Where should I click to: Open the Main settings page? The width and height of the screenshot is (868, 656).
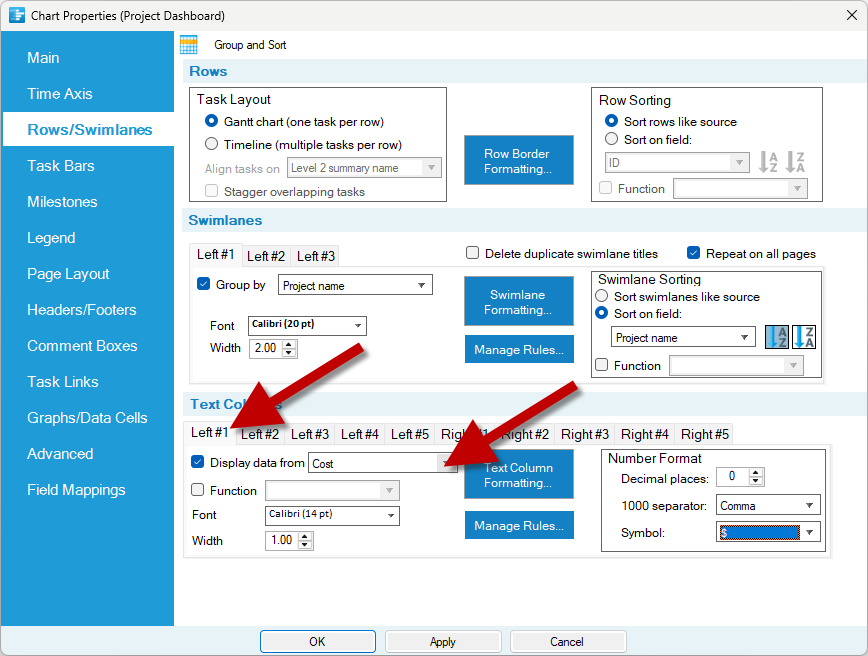pyautogui.click(x=43, y=58)
